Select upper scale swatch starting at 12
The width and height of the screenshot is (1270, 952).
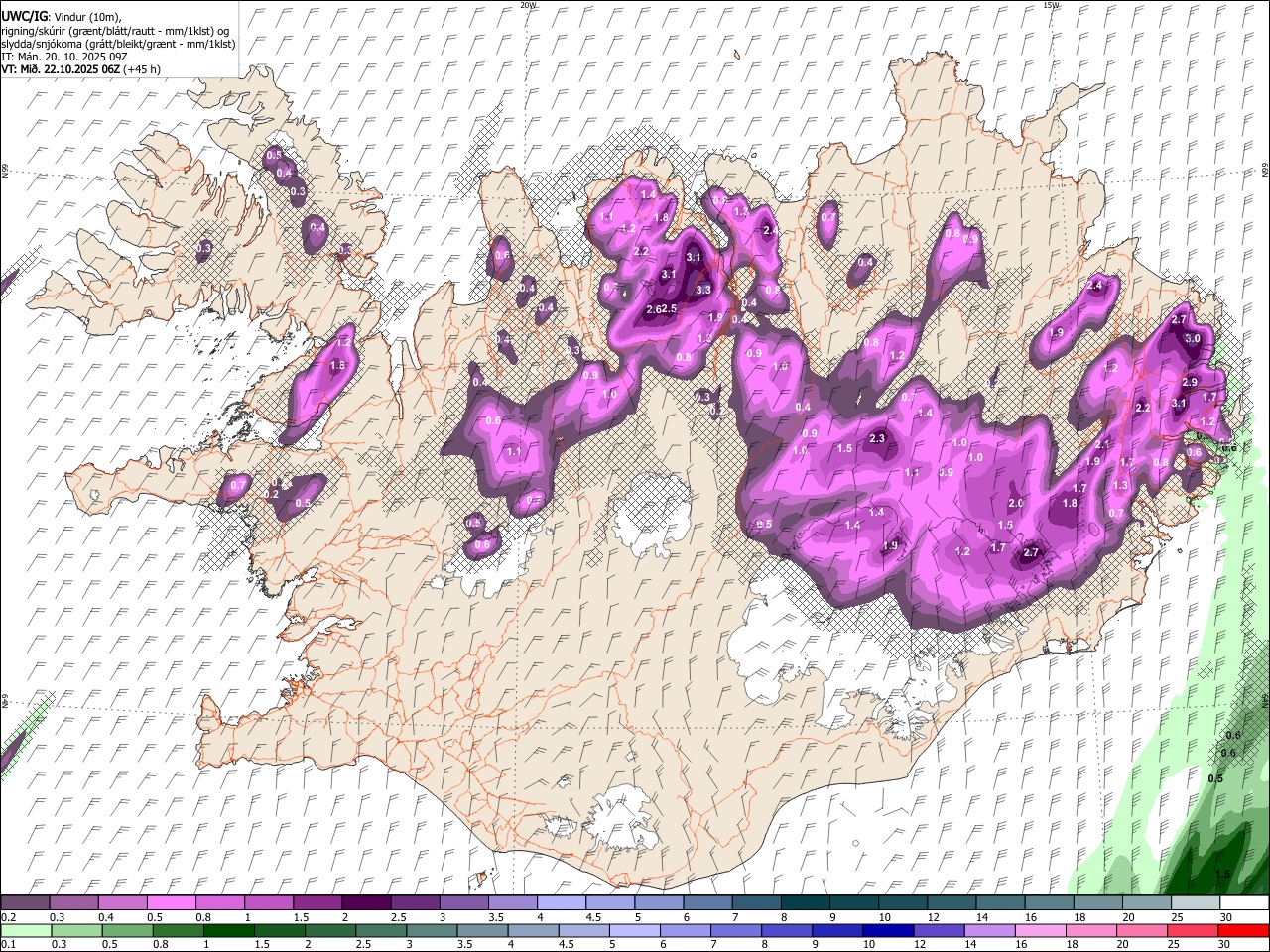pyautogui.click(x=951, y=903)
